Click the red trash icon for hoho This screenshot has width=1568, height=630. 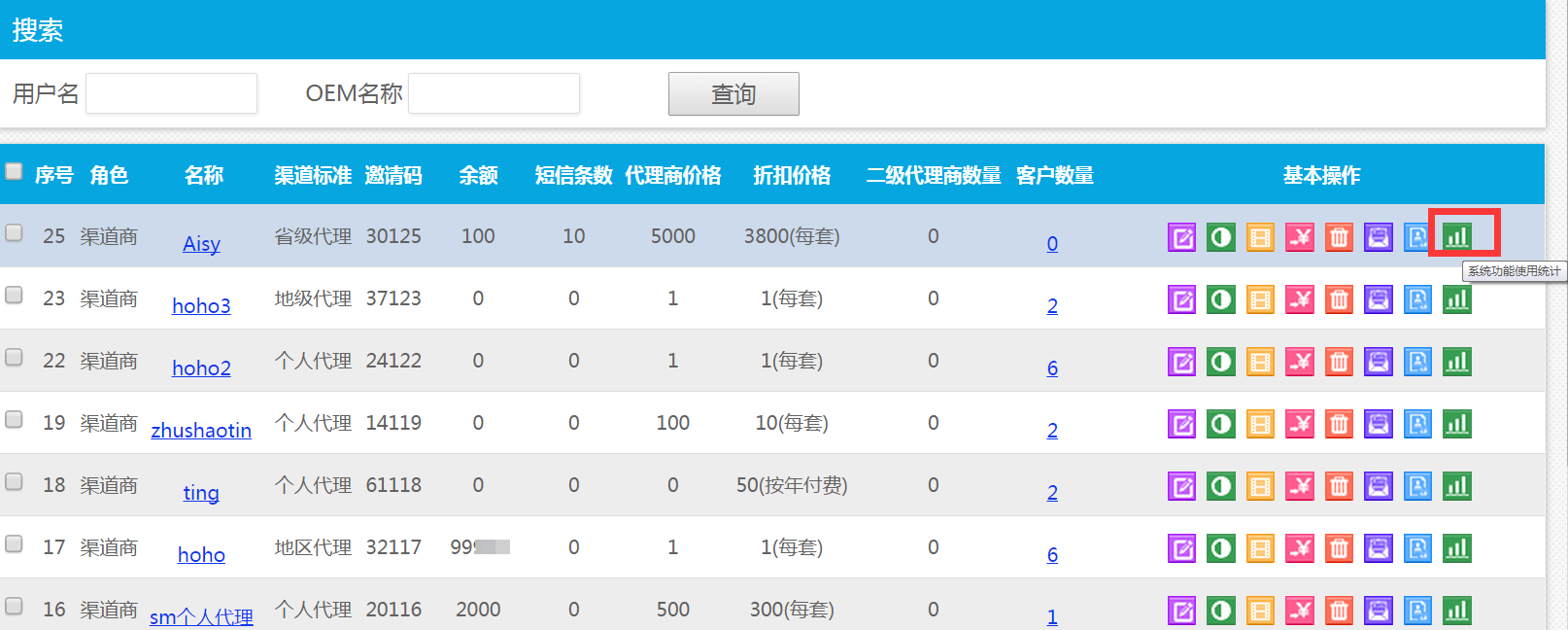tap(1339, 548)
